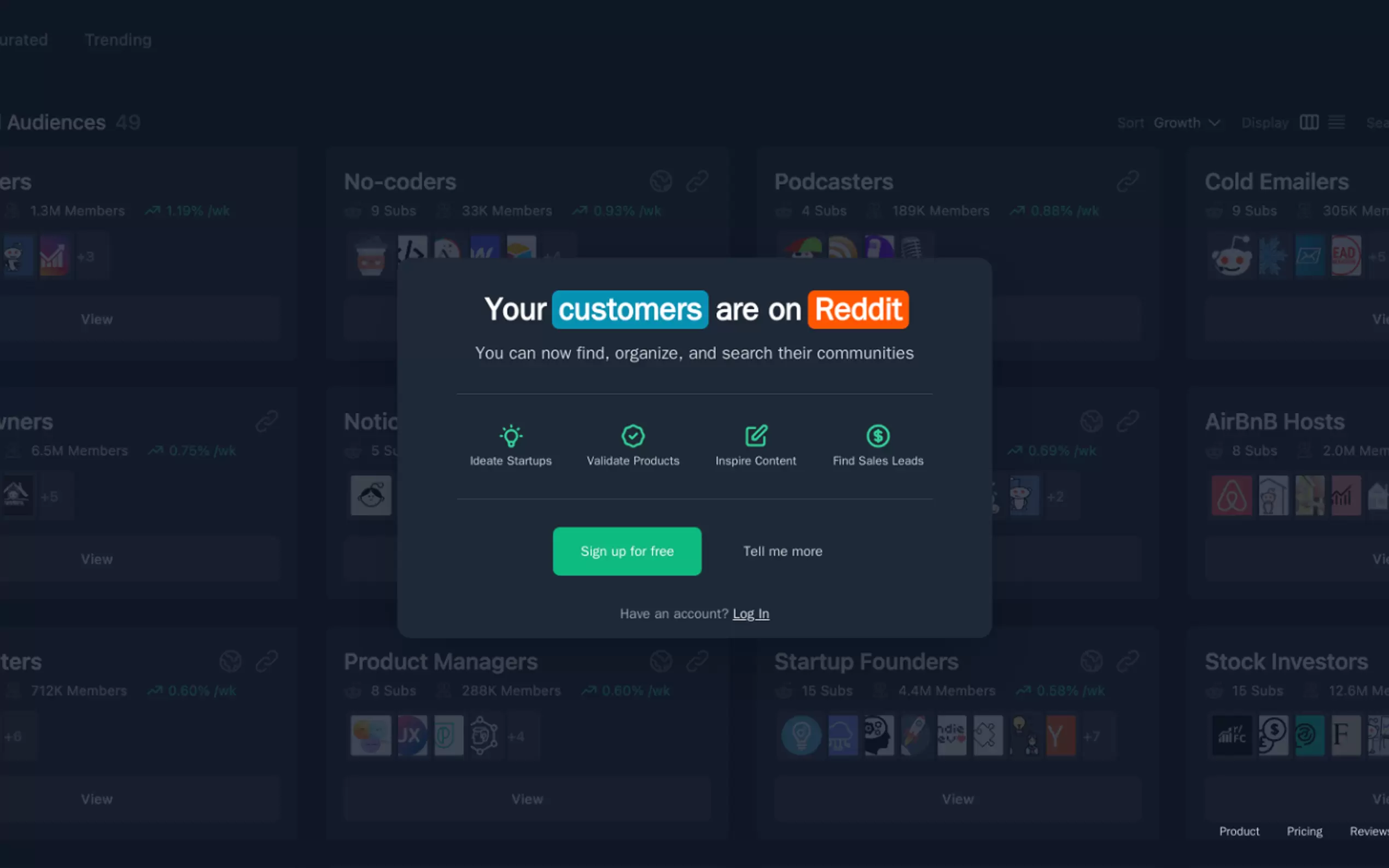Viewport: 1389px width, 868px height.
Task: Switch Display to list view
Action: [x=1336, y=122]
